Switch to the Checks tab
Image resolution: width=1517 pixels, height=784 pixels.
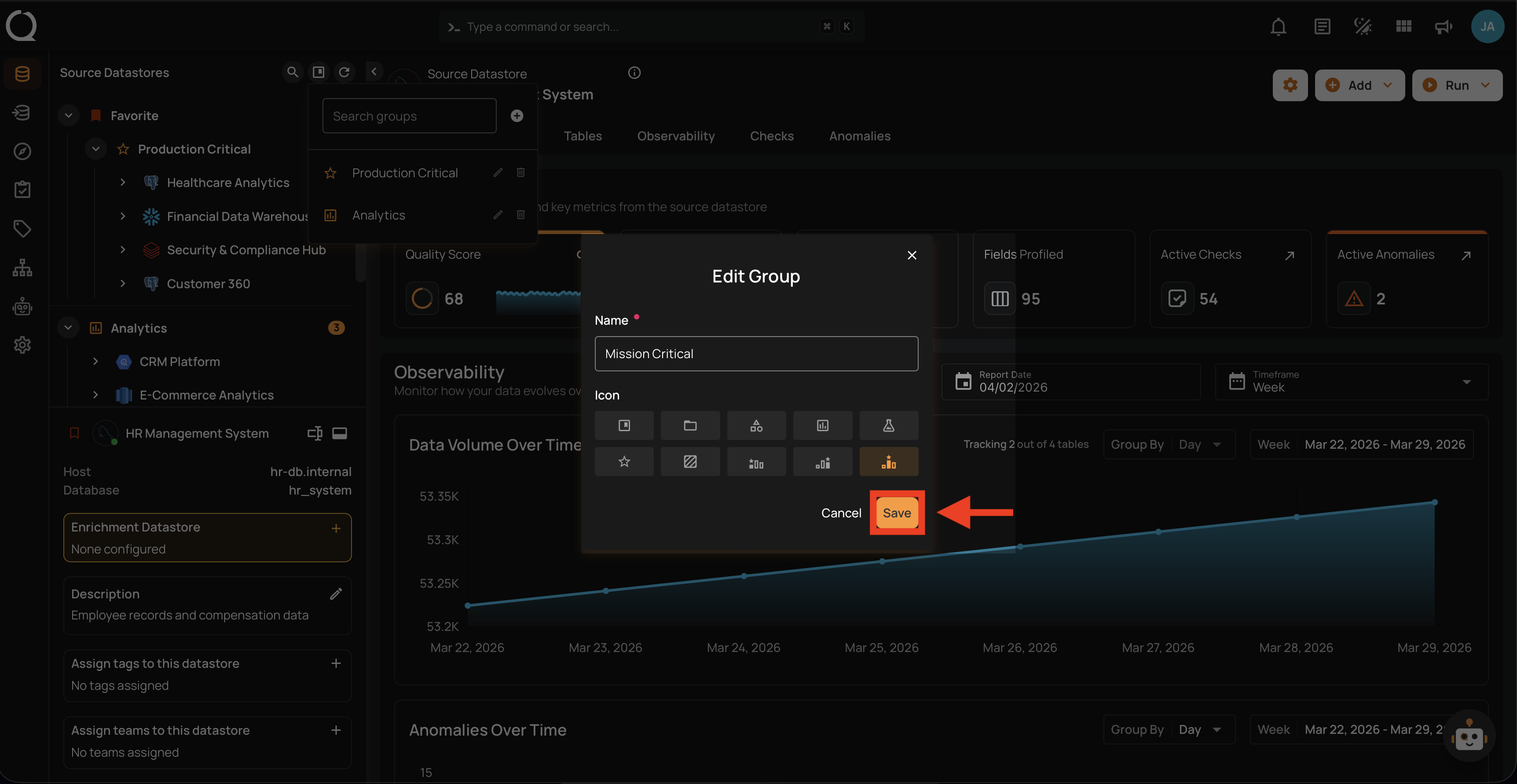(x=771, y=136)
